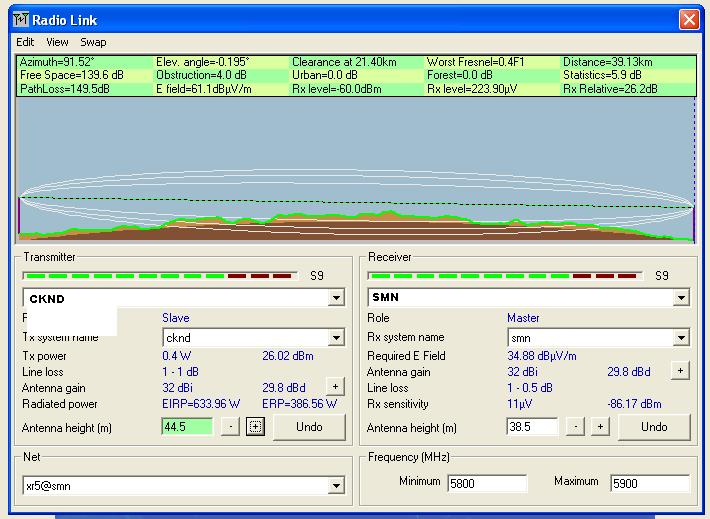Click the Forest=0.0 dB readout
Viewport: 710px width, 519px height.
[461, 75]
